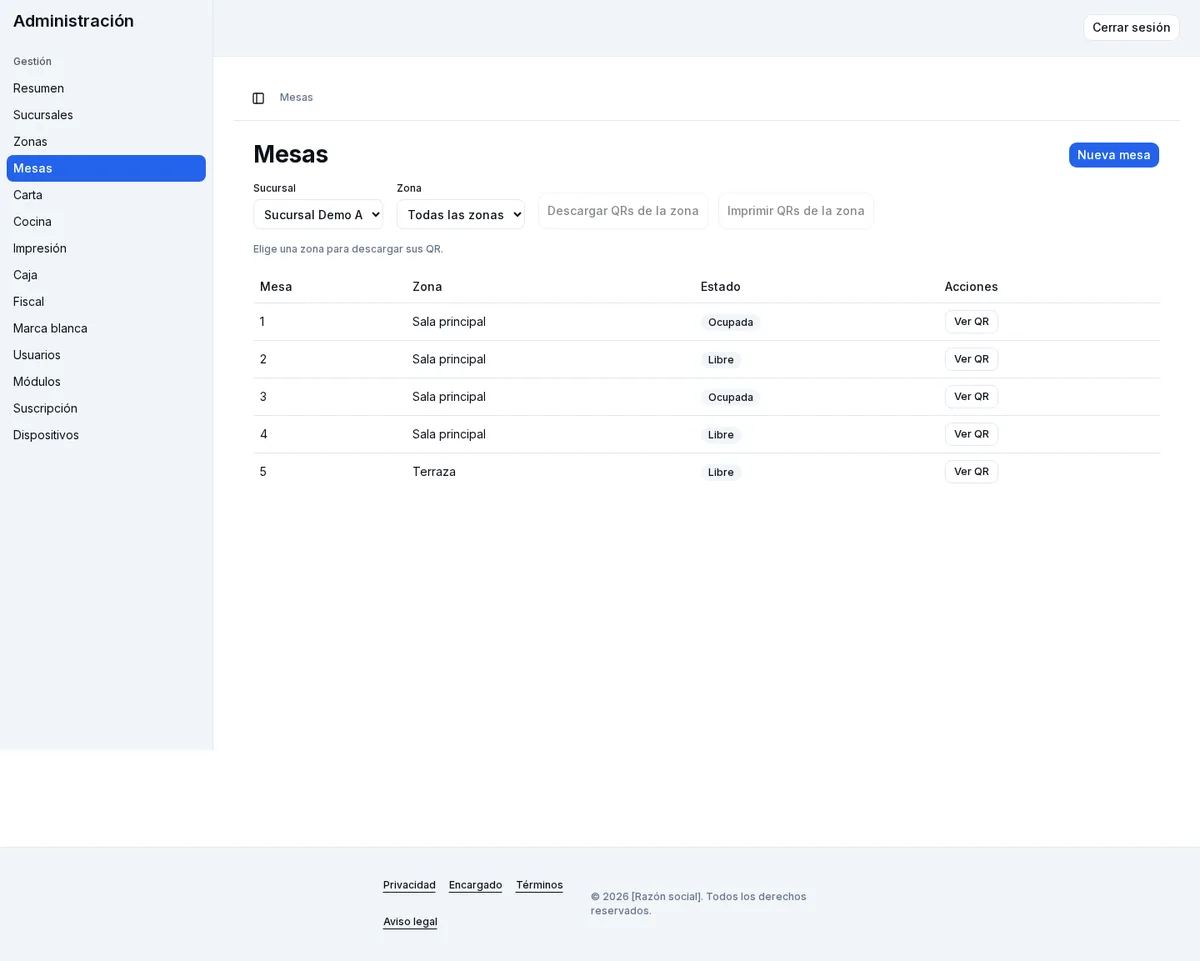This screenshot has width=1200, height=961.
Task: Click Imprimir QRs de la zona
Action: tap(796, 211)
